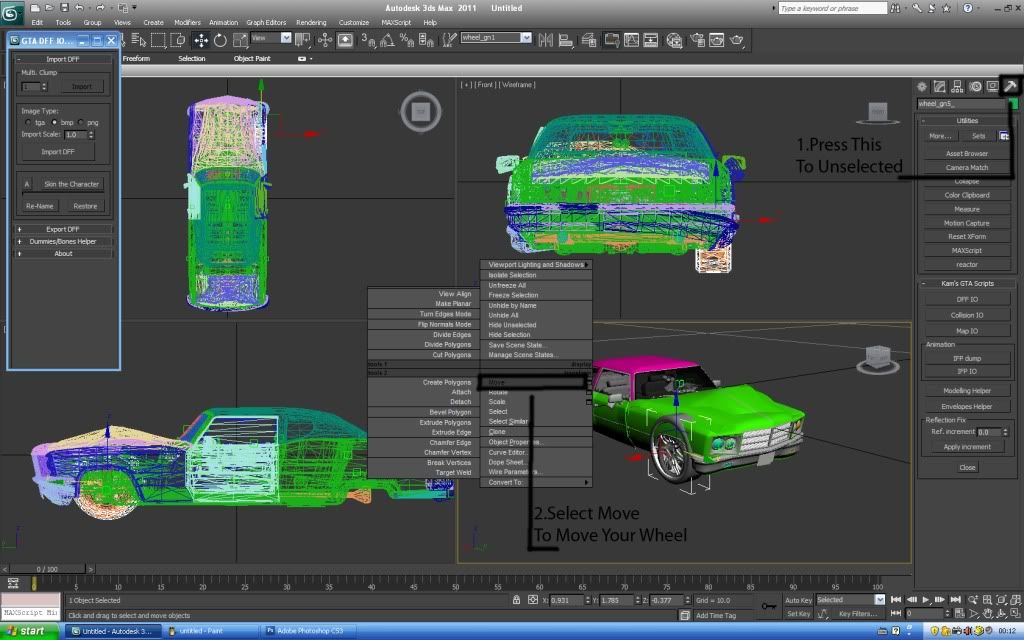Toggle the Auto Key button
Viewport: 1024px width, 640px height.
coord(798,600)
